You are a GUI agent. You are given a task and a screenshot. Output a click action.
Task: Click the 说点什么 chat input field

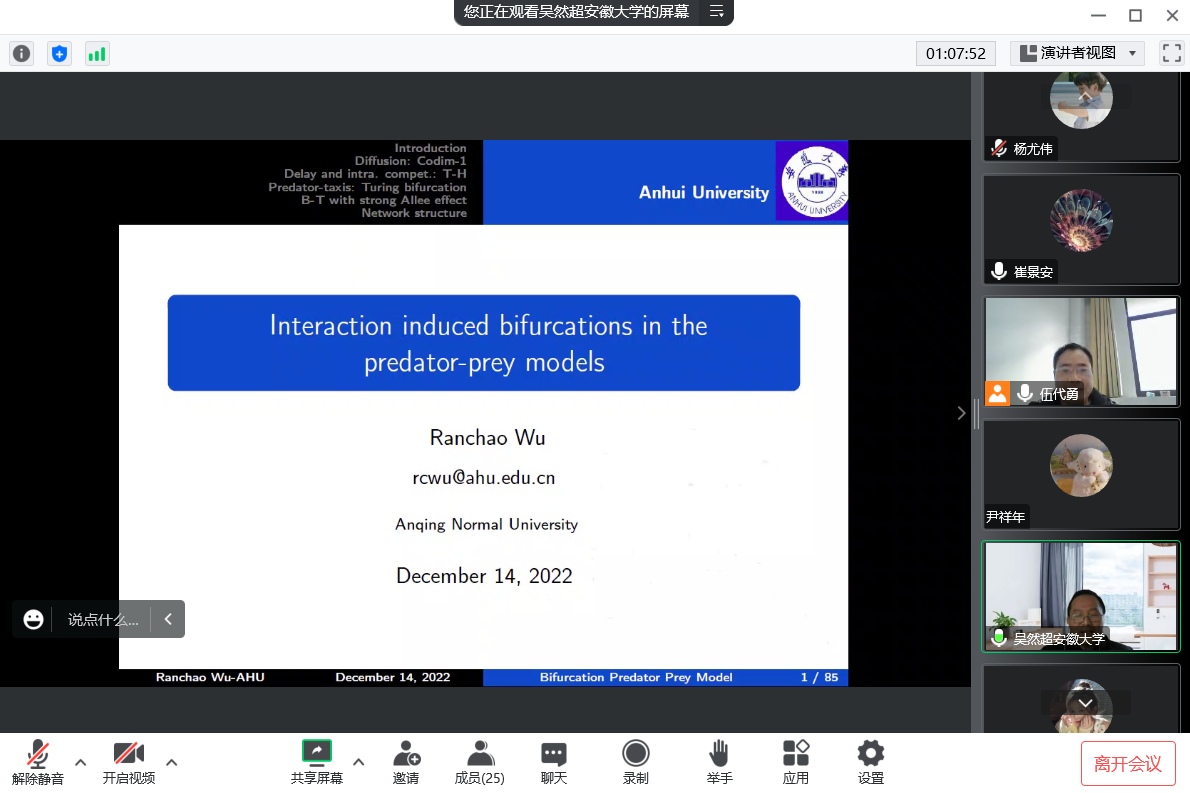[102, 619]
